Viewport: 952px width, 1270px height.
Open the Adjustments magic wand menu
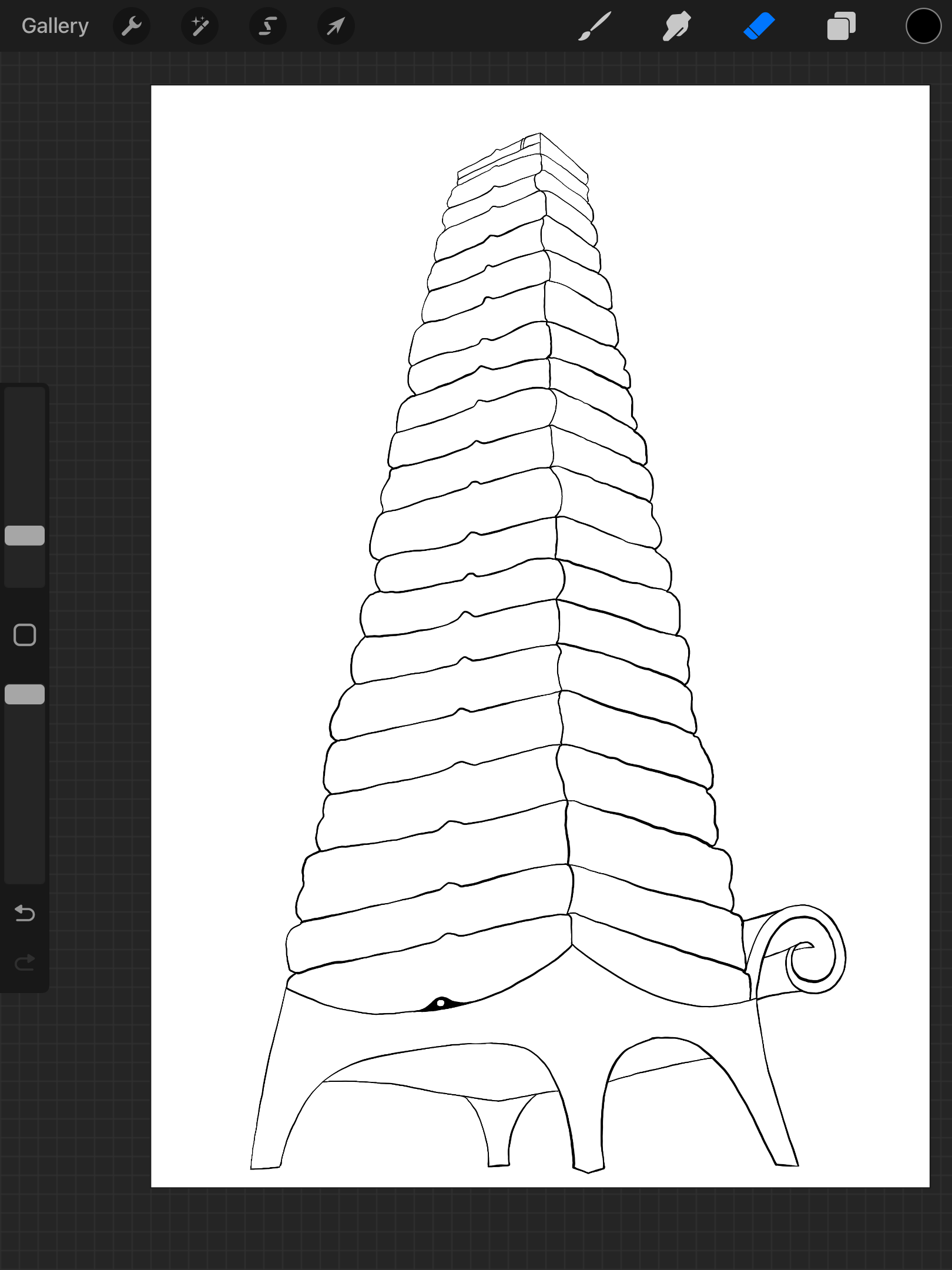(200, 26)
